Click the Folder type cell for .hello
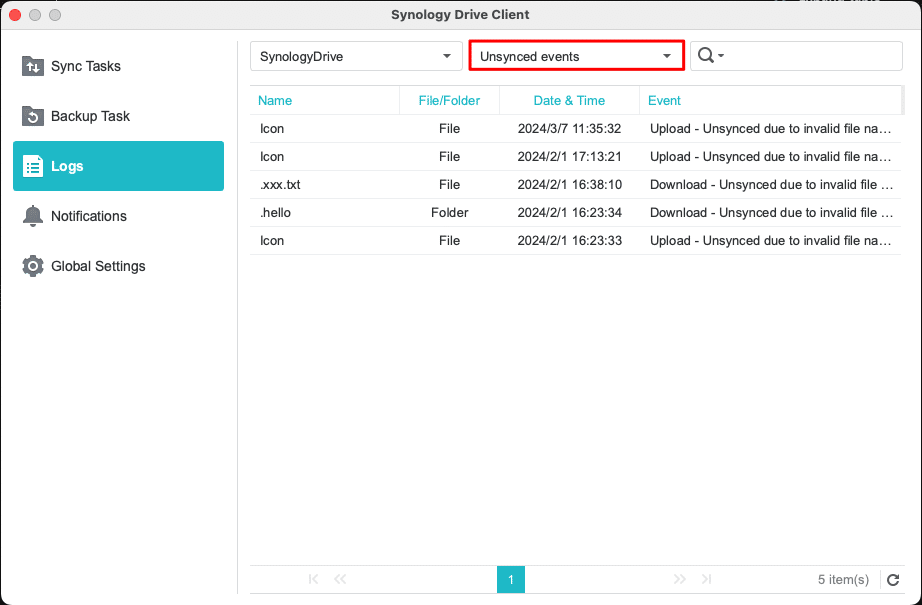 tap(449, 213)
